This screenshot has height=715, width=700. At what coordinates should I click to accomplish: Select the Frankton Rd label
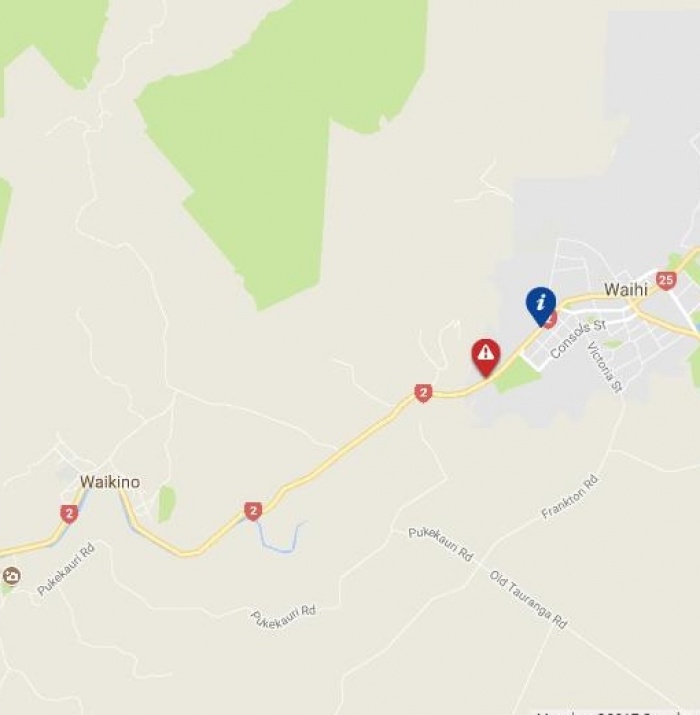570,497
